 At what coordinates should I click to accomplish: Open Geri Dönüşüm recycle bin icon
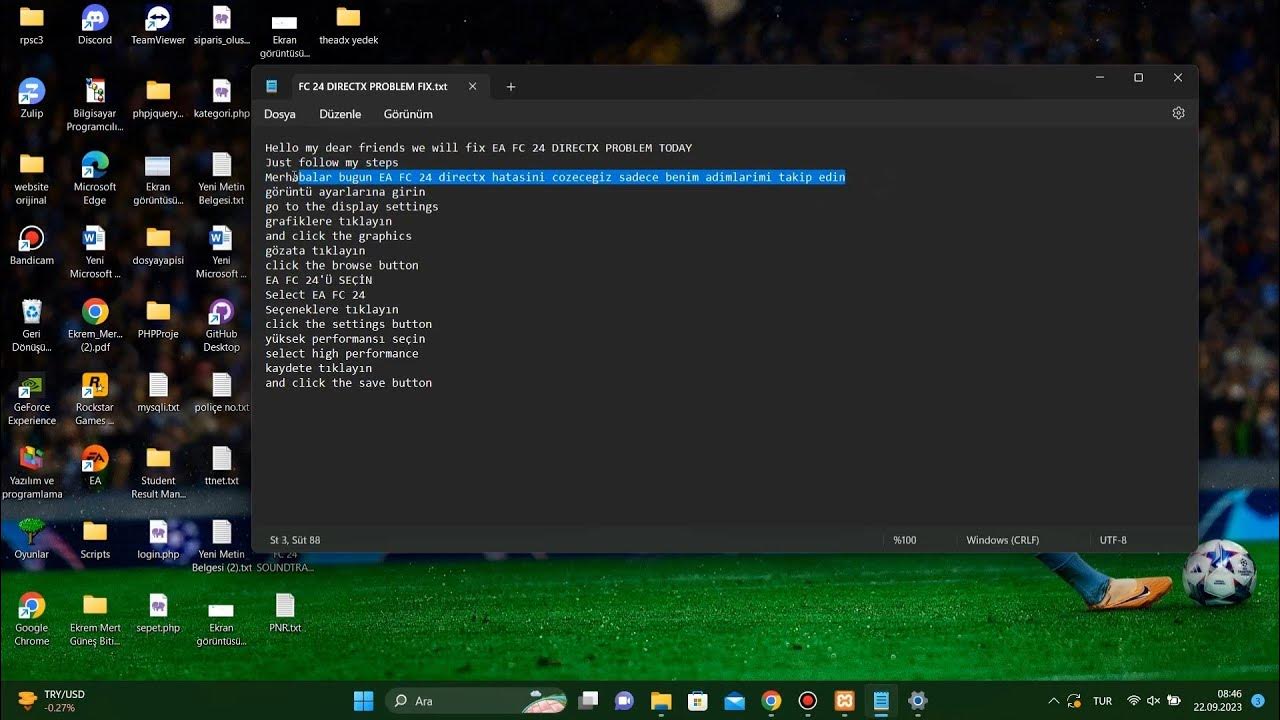click(31, 325)
